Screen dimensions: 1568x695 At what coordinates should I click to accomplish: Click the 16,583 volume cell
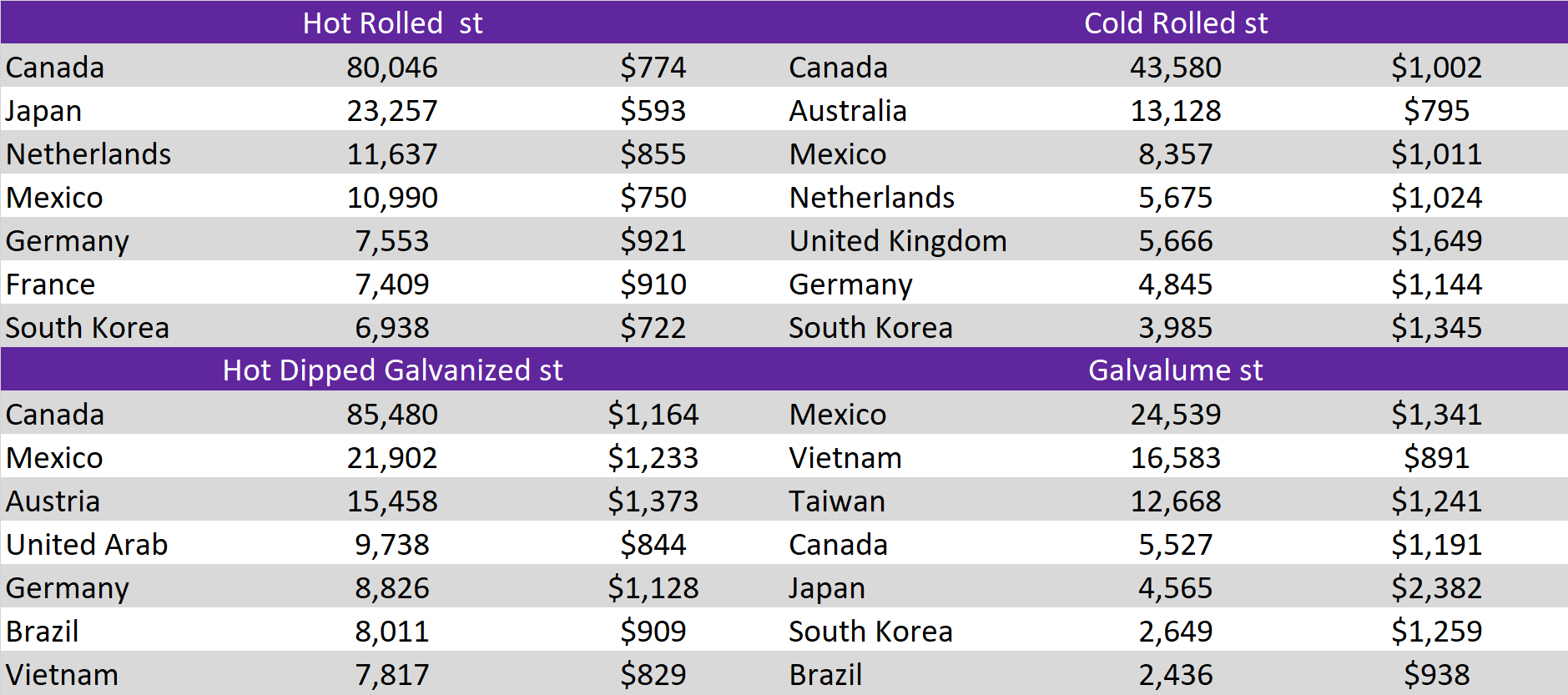coord(1175,458)
